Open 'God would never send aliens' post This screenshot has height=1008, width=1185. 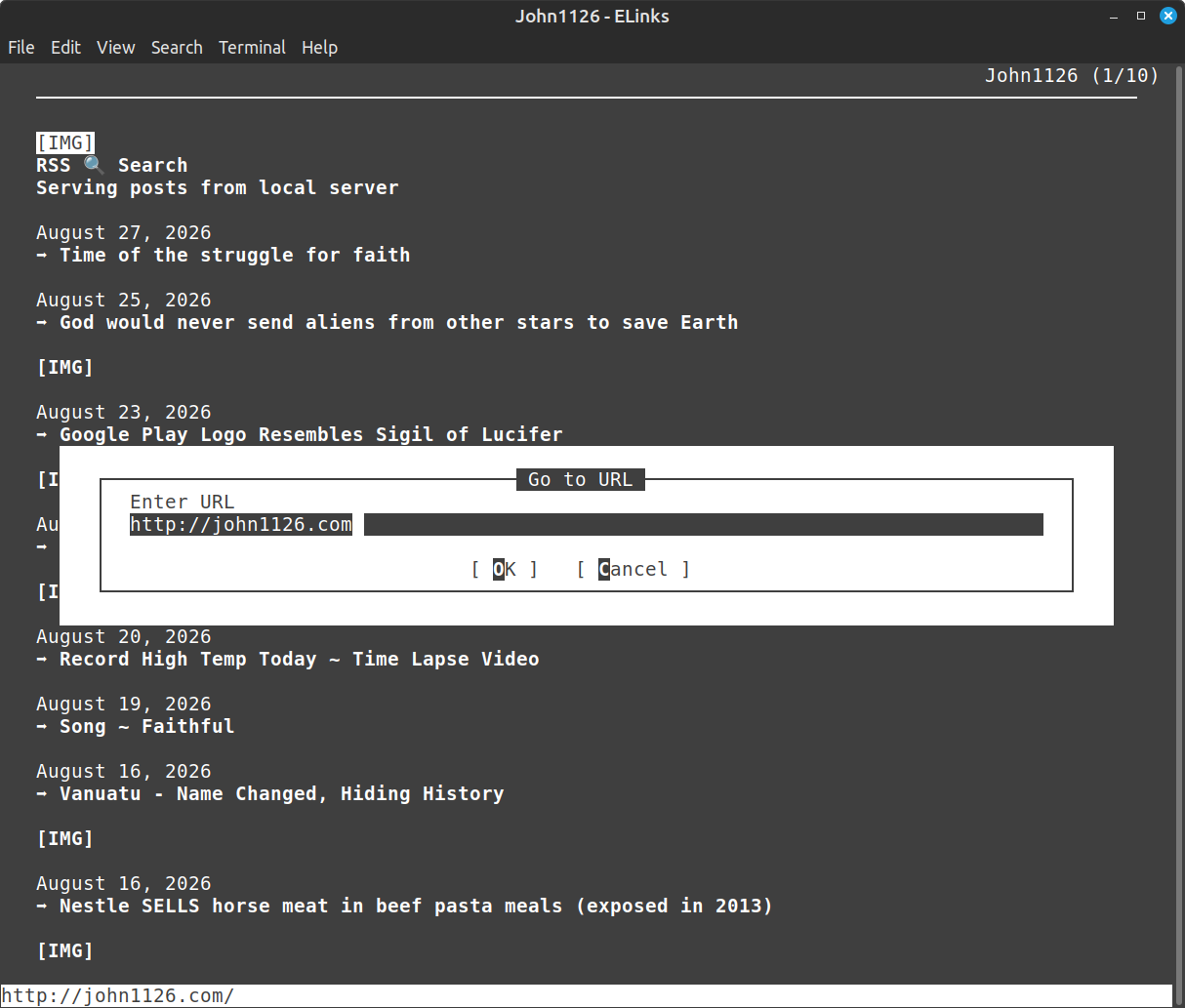pos(398,323)
